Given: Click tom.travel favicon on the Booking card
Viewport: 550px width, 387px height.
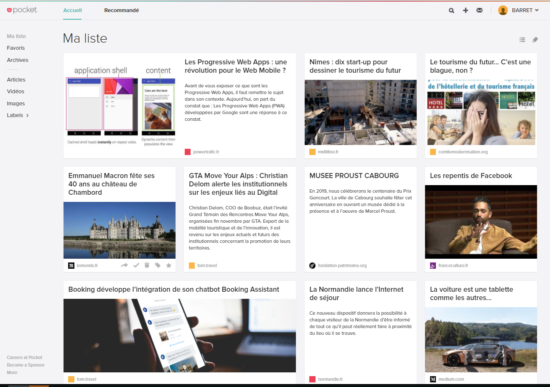Looking at the screenshot, I should pyautogui.click(x=71, y=379).
